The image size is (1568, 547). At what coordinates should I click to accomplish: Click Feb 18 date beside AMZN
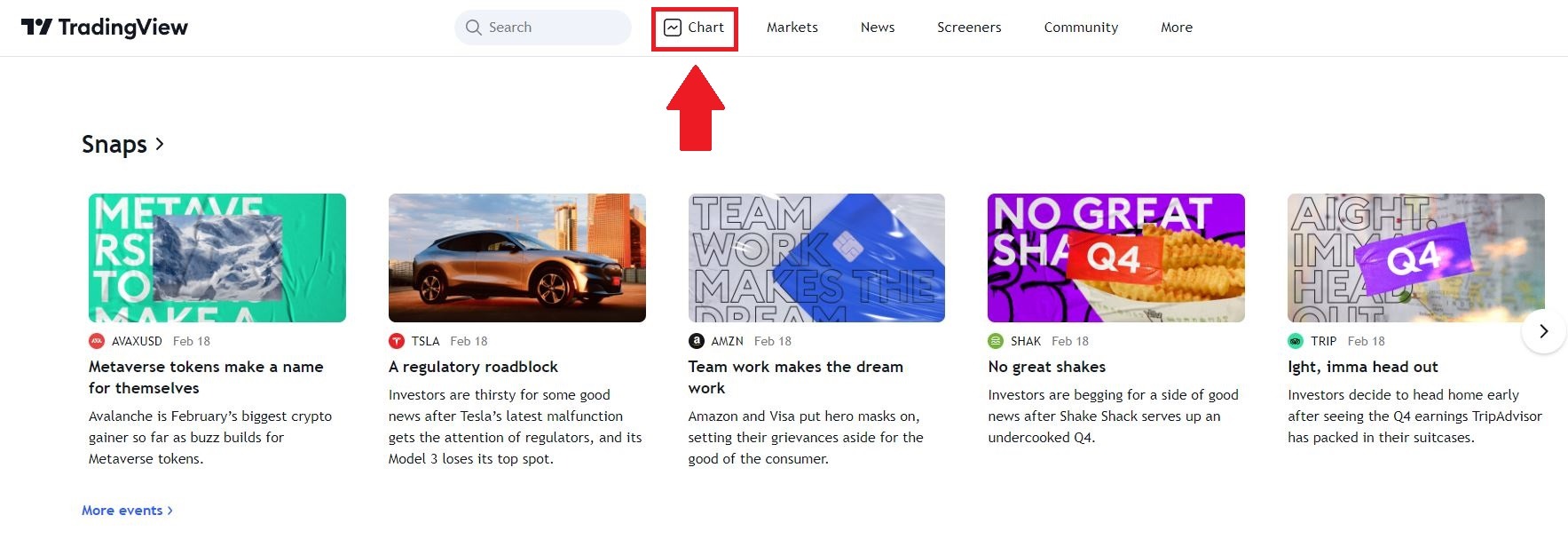pos(773,341)
